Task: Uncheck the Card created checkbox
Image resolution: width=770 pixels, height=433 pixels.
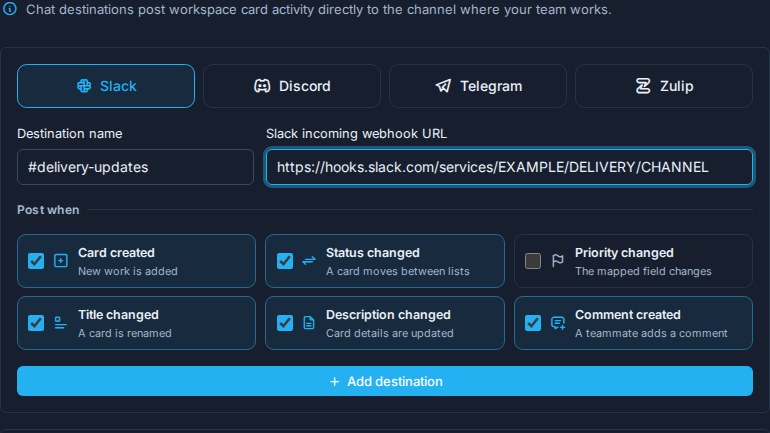Action: pos(36,261)
